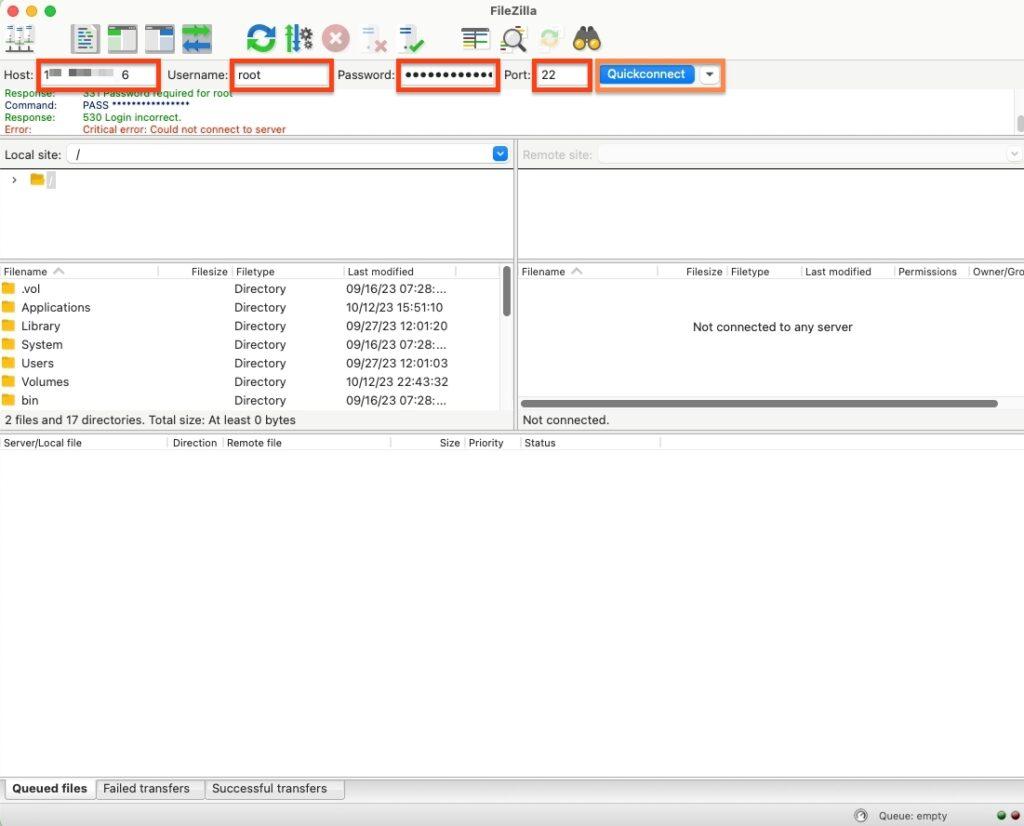Viewport: 1024px width, 826px height.
Task: Toggle synchronized browsing
Action: (x=550, y=39)
